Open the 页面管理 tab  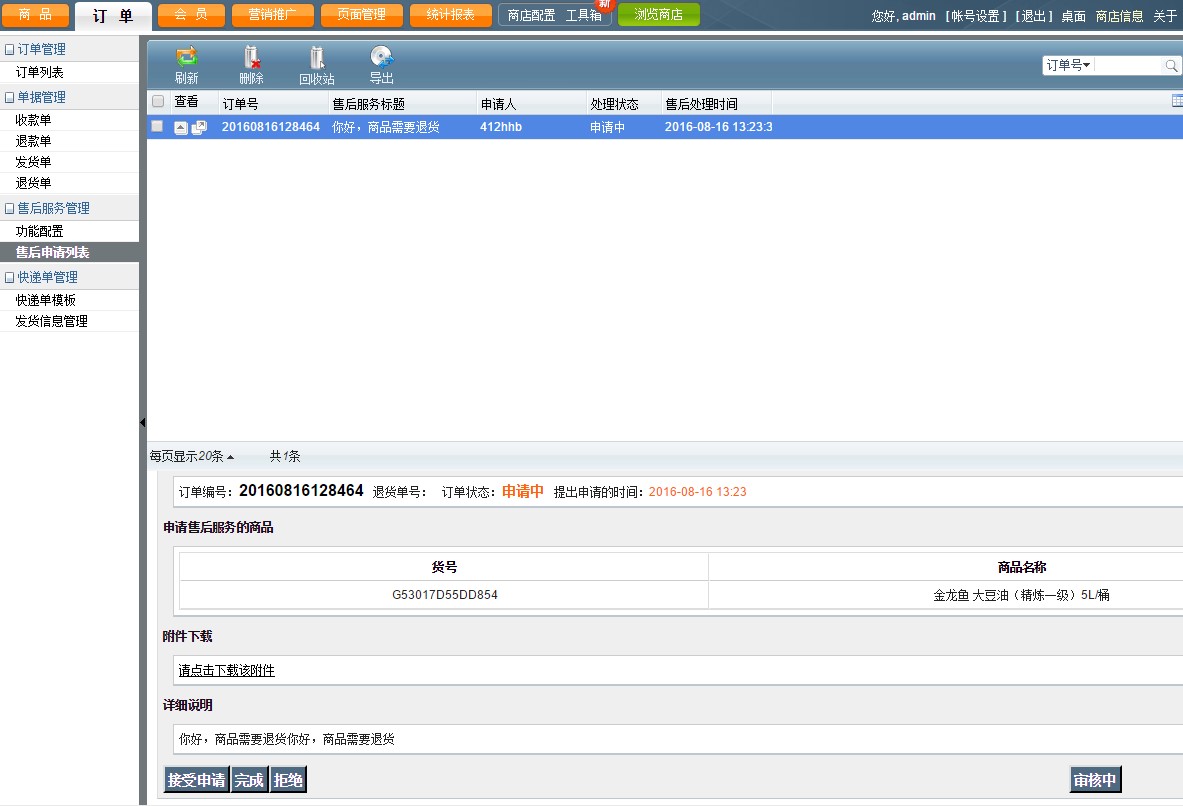361,15
